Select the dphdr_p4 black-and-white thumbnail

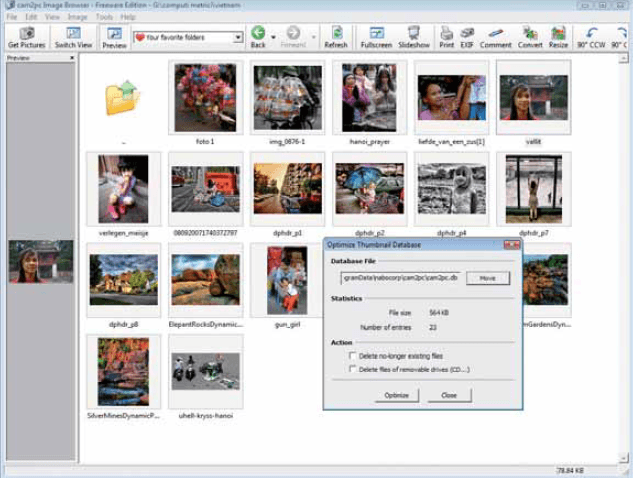tap(452, 188)
